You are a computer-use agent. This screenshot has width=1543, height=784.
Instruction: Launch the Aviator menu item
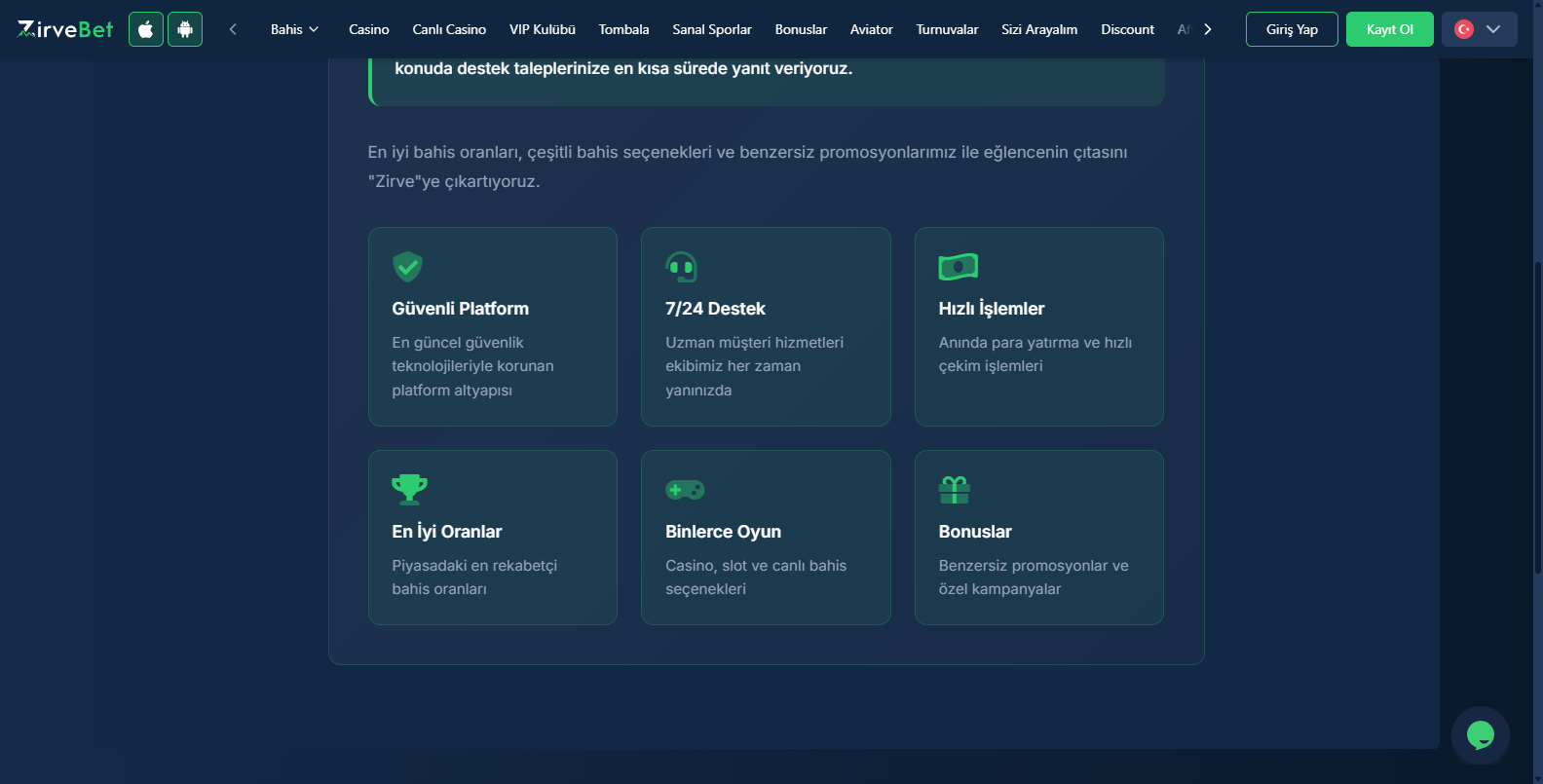872,29
